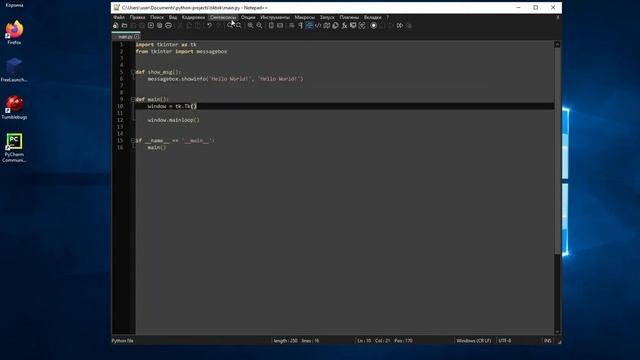
Task: Close the main.py tab with its X
Action: point(137,37)
